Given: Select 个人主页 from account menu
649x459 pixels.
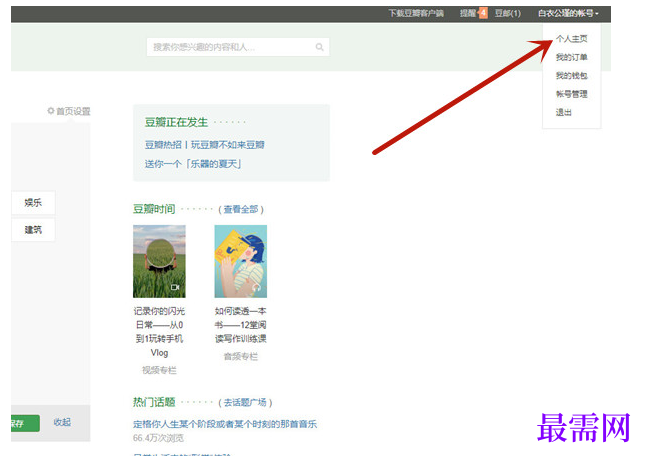Looking at the screenshot, I should (x=571, y=39).
